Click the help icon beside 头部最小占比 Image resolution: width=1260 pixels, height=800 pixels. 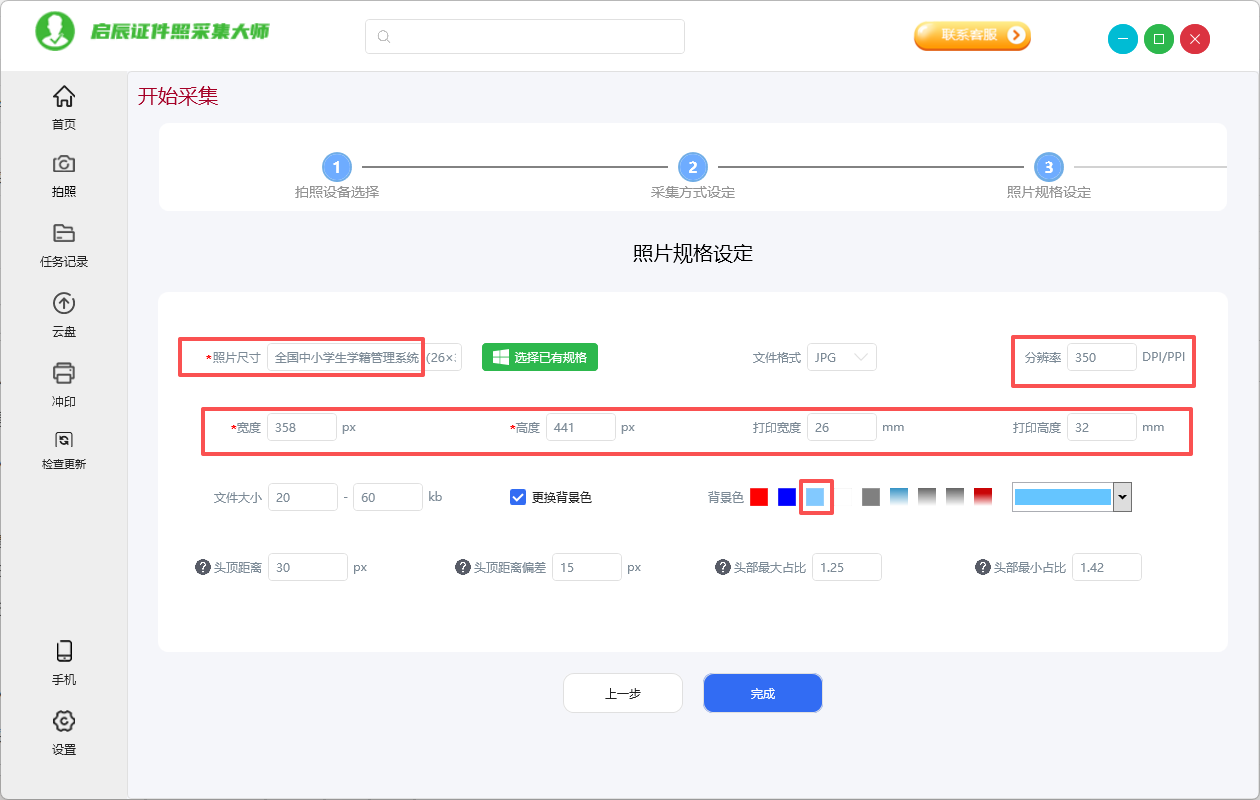point(982,567)
